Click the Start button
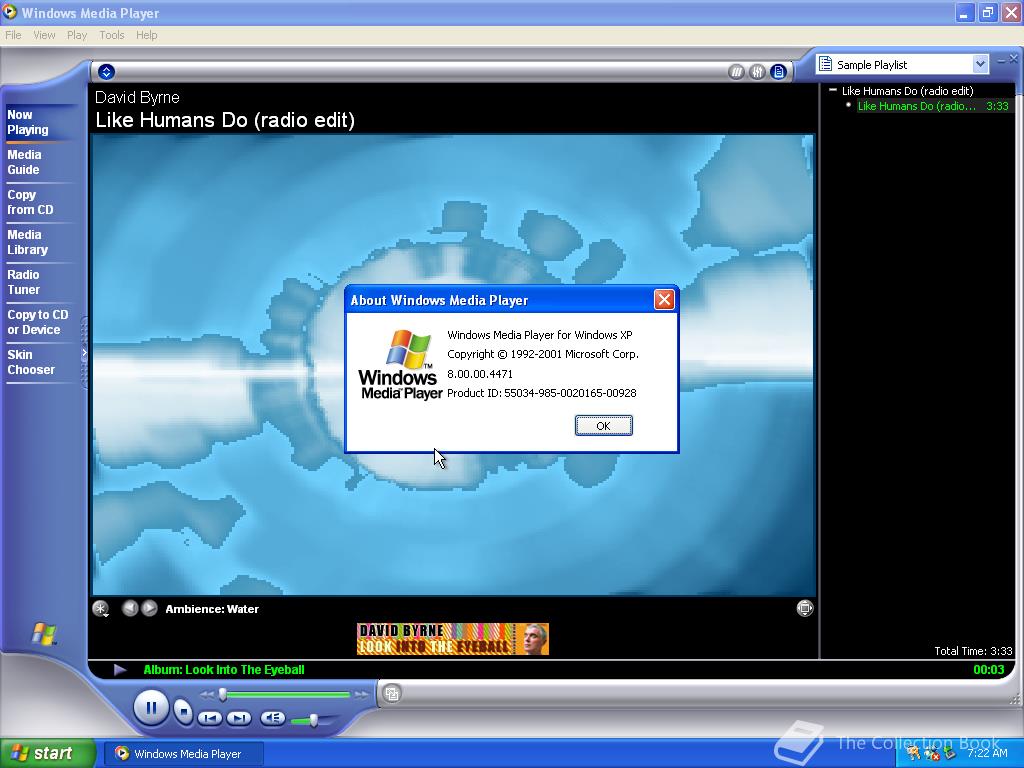 (47, 753)
